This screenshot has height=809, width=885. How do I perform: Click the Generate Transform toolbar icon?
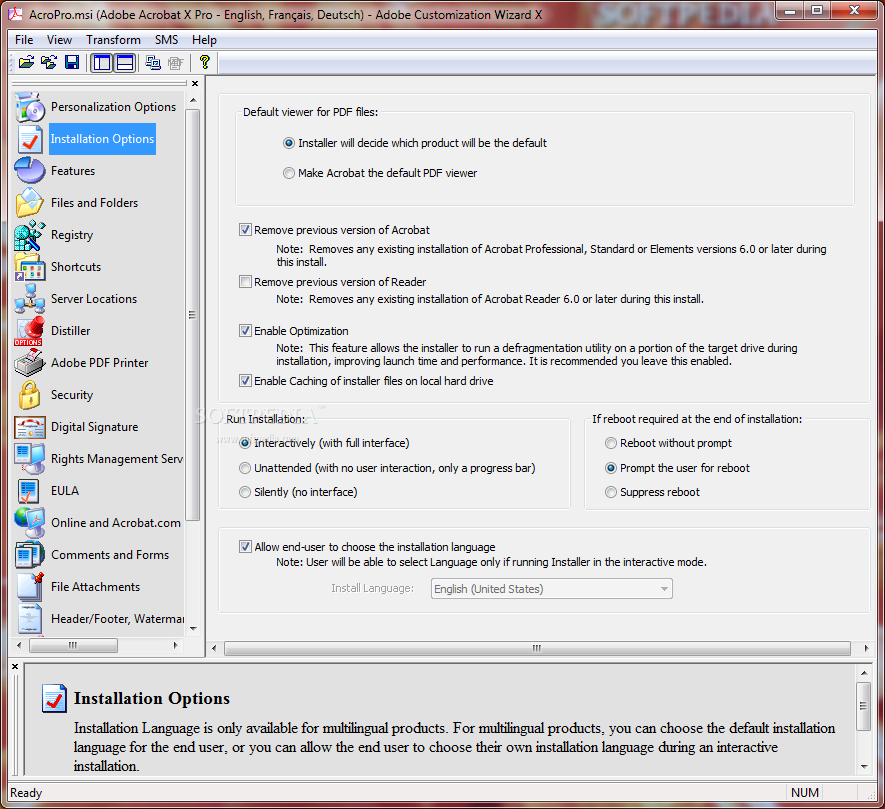tap(153, 62)
